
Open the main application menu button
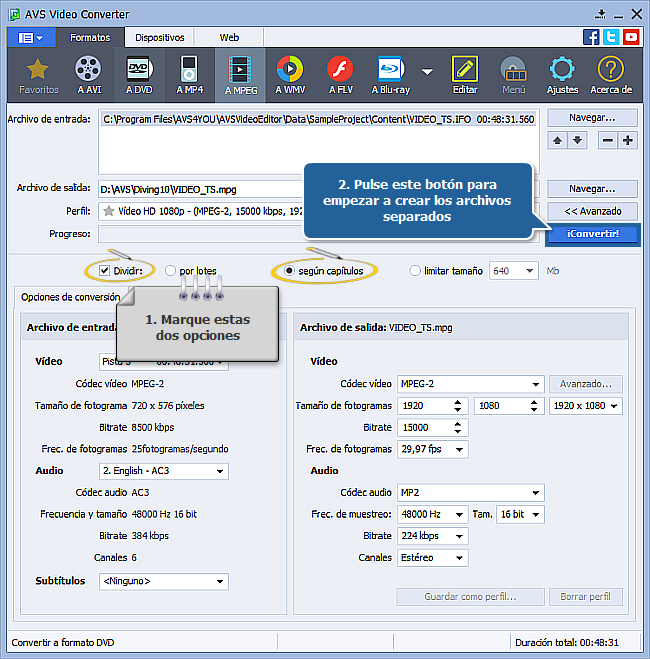click(31, 38)
